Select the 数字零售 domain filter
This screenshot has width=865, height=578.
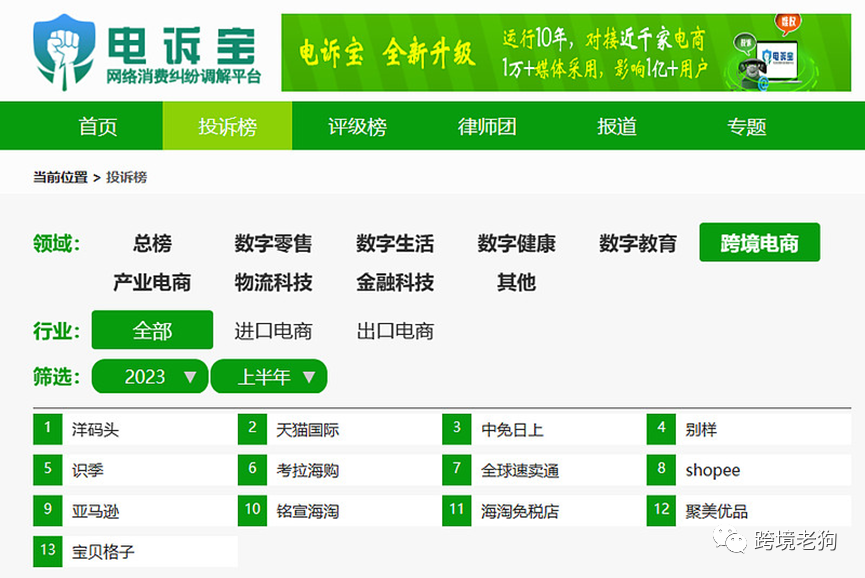click(273, 243)
